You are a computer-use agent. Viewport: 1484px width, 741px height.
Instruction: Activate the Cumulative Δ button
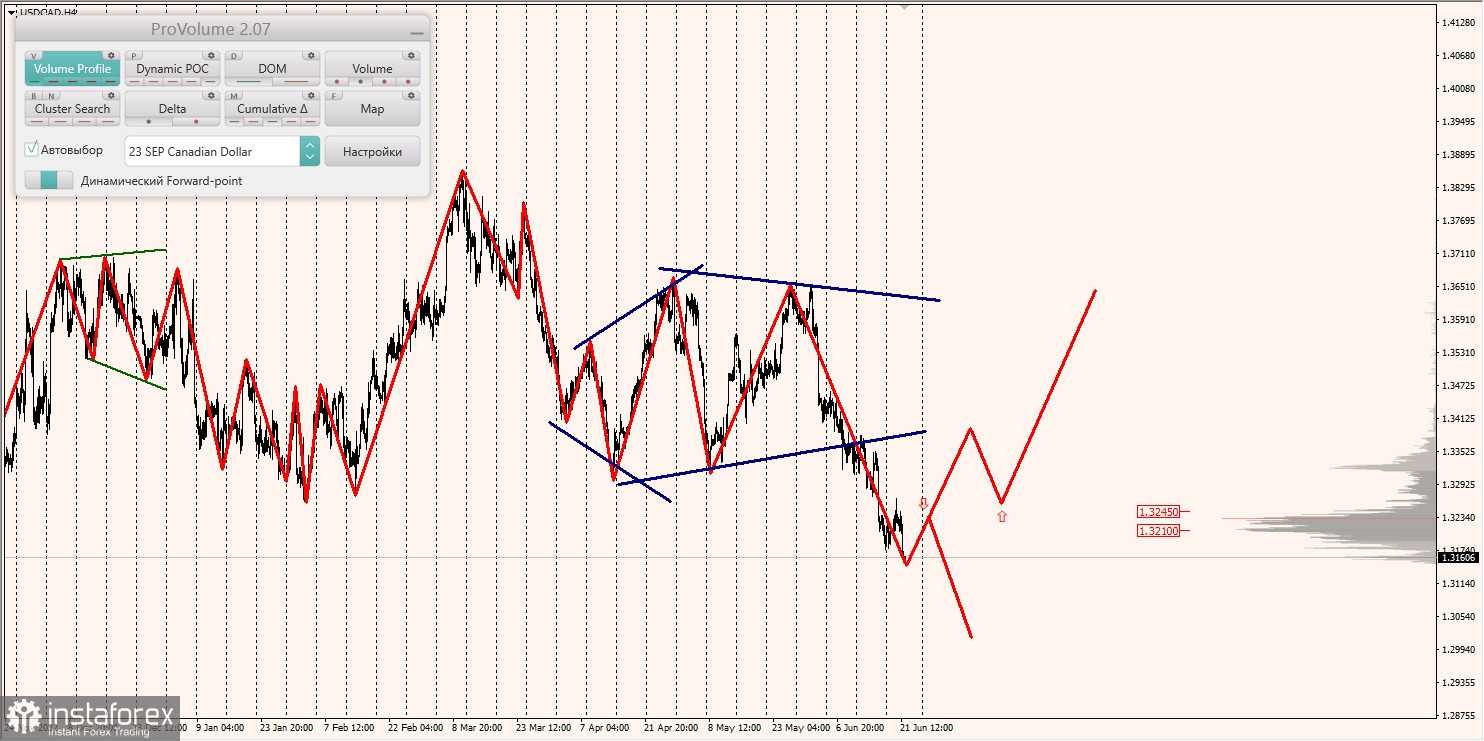[272, 109]
